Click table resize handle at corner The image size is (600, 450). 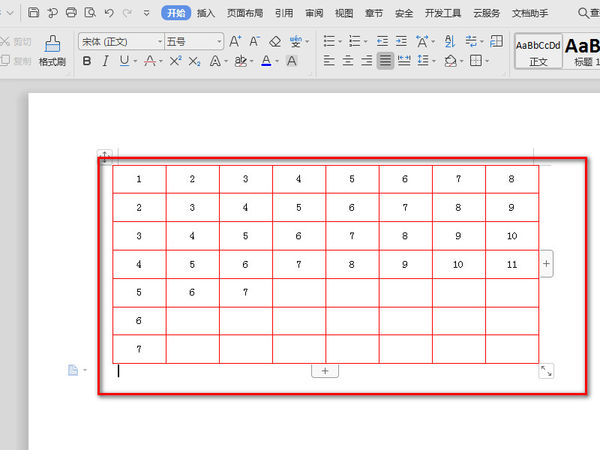click(546, 371)
